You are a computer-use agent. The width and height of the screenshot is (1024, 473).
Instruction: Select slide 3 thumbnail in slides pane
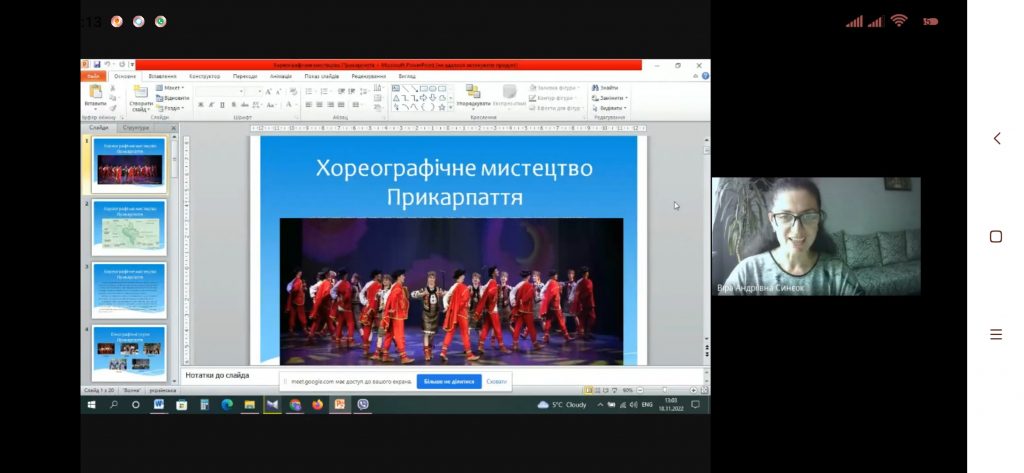[x=129, y=290]
